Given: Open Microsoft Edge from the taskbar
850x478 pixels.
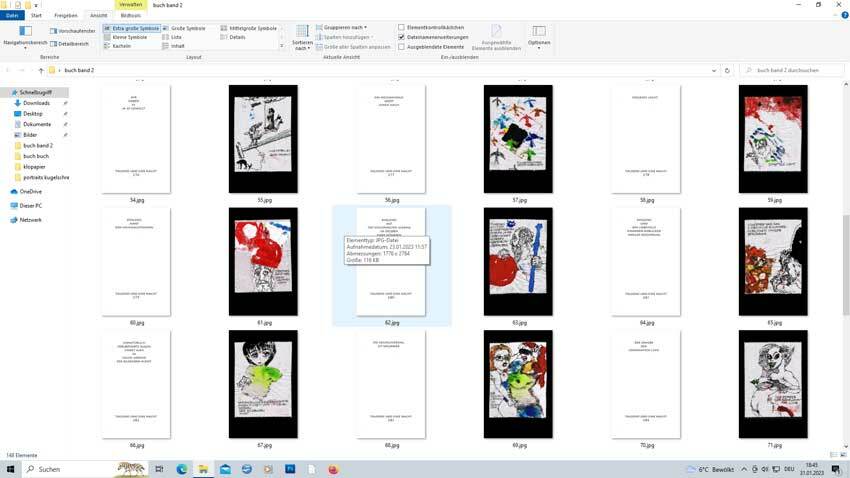Looking at the screenshot, I should point(182,468).
